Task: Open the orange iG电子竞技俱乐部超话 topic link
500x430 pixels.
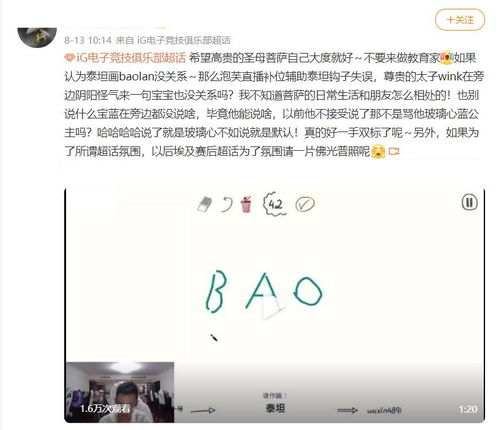Action: click(x=131, y=58)
